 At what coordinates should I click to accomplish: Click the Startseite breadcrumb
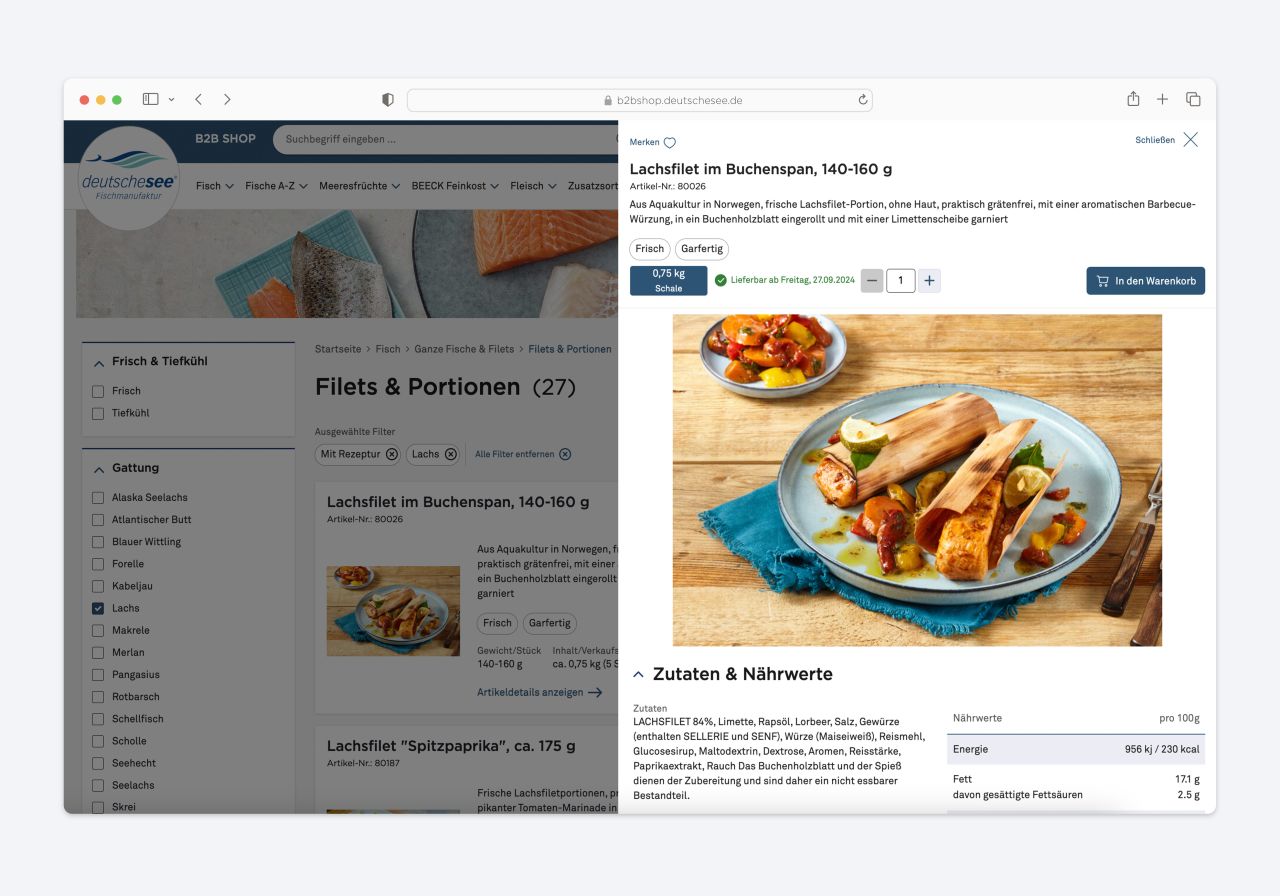click(x=338, y=349)
